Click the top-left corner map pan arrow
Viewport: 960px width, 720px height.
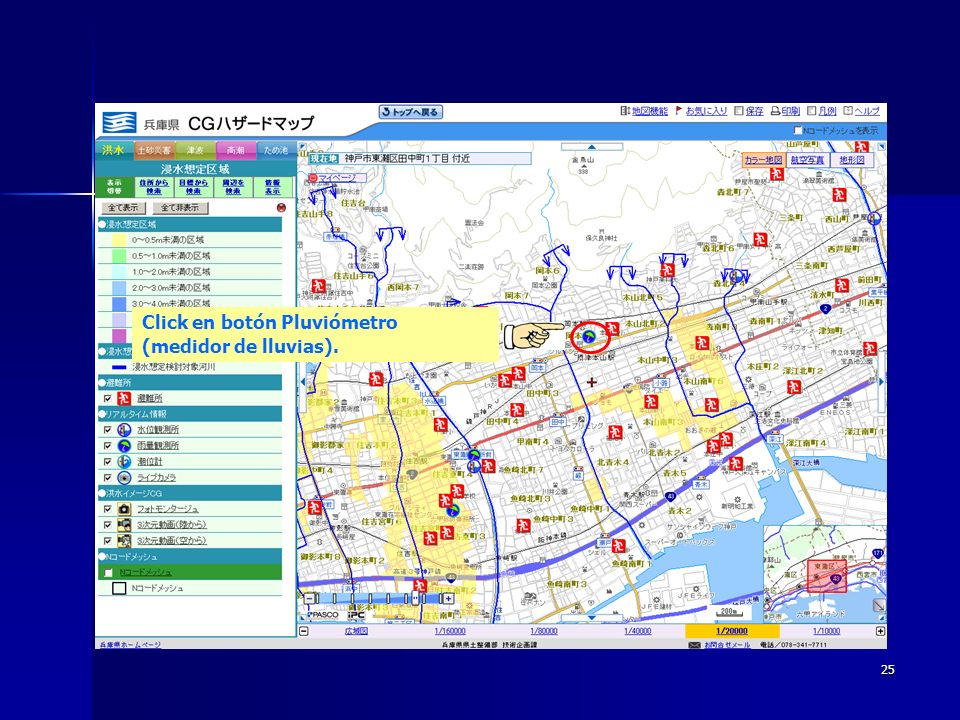tap(302, 146)
